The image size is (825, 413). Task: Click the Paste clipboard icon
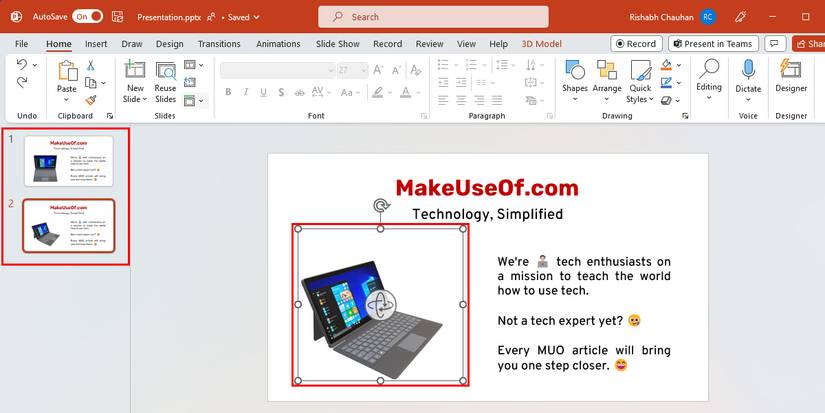tap(67, 71)
